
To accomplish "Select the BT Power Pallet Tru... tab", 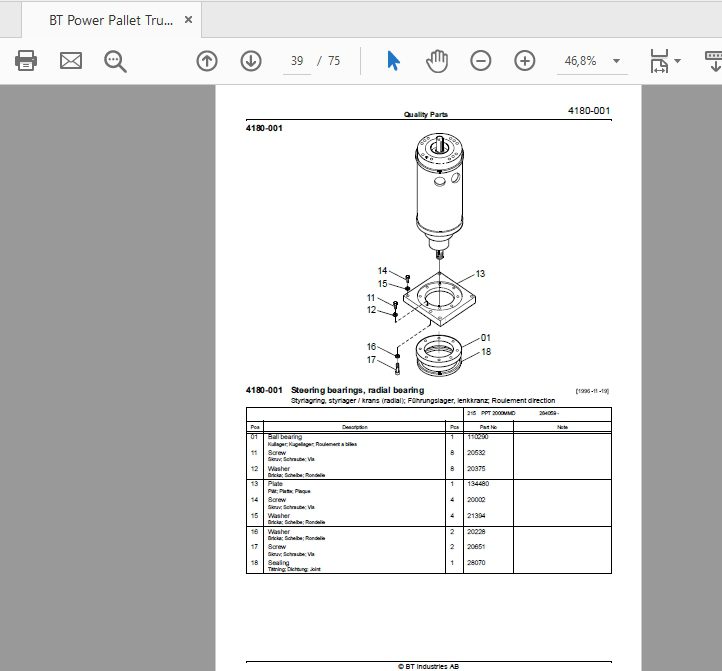I will pos(111,20).
